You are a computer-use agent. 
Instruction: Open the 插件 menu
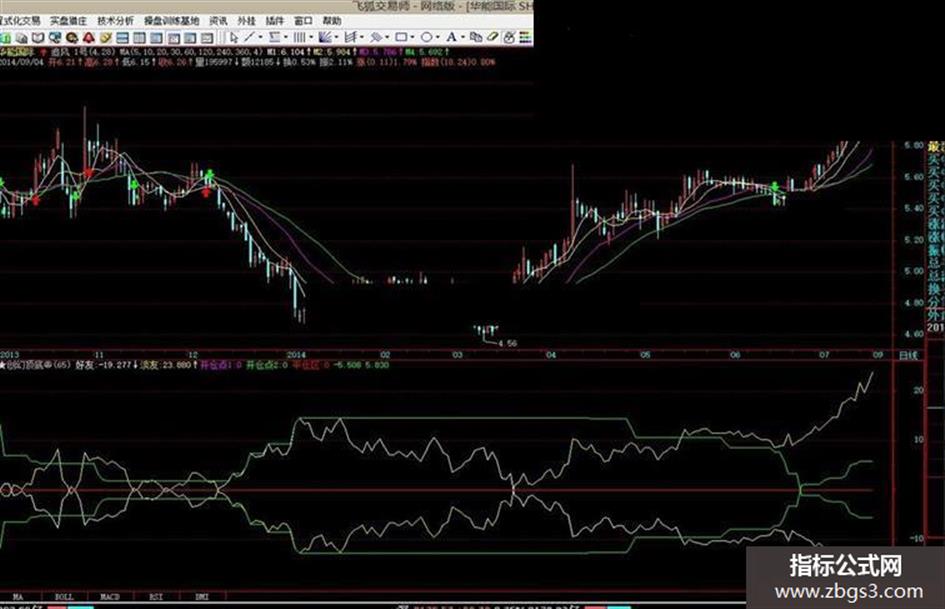(275, 21)
